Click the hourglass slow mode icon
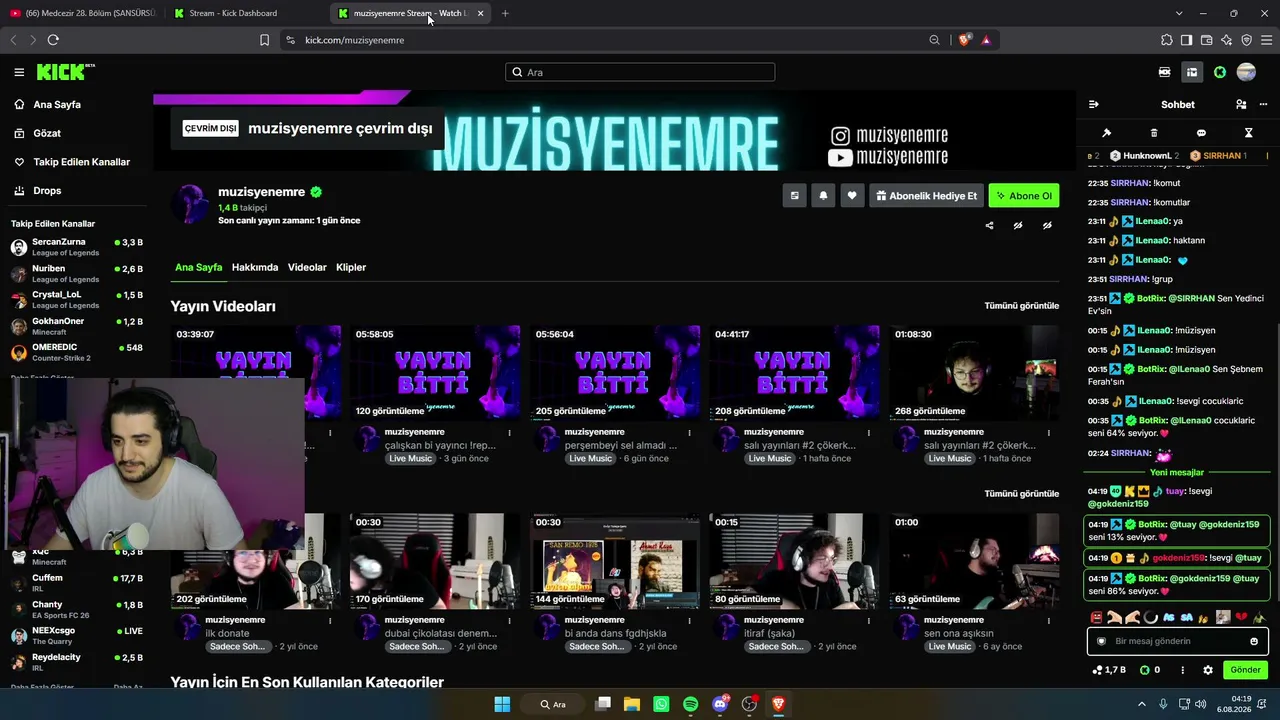This screenshot has height=720, width=1280. 1248,133
